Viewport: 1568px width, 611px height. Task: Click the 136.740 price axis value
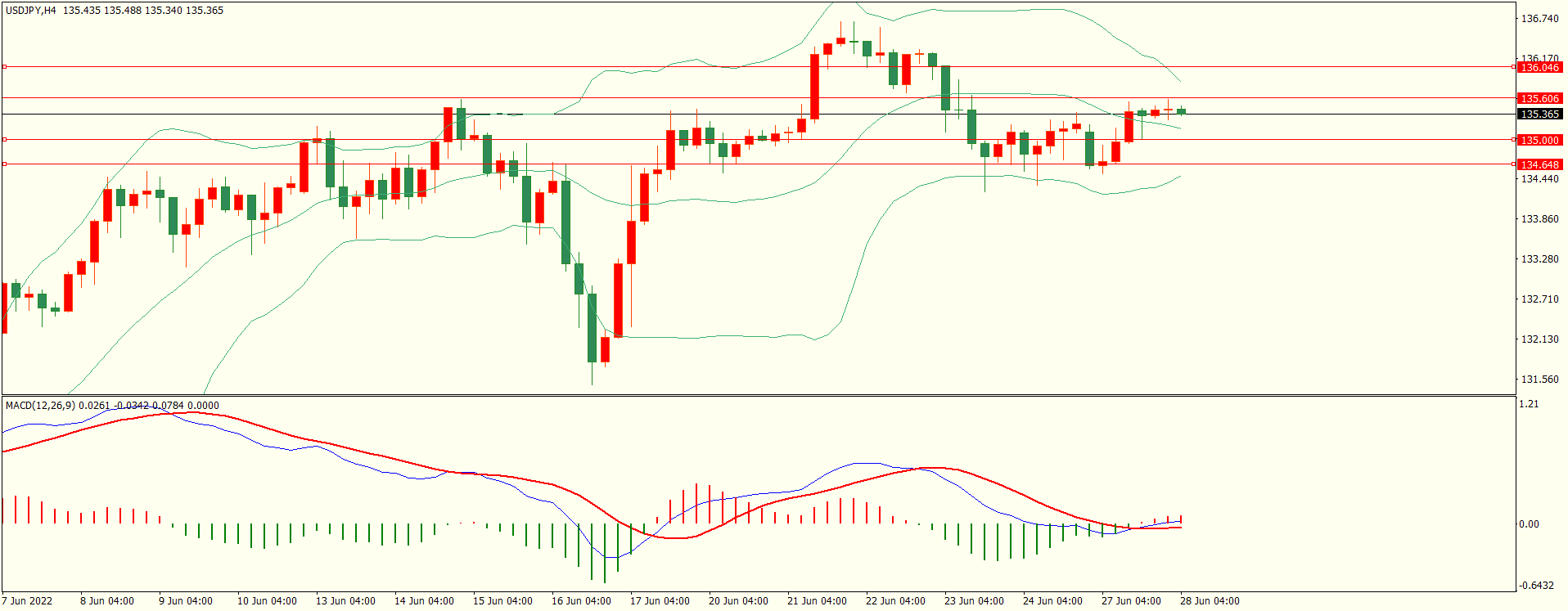click(1539, 19)
